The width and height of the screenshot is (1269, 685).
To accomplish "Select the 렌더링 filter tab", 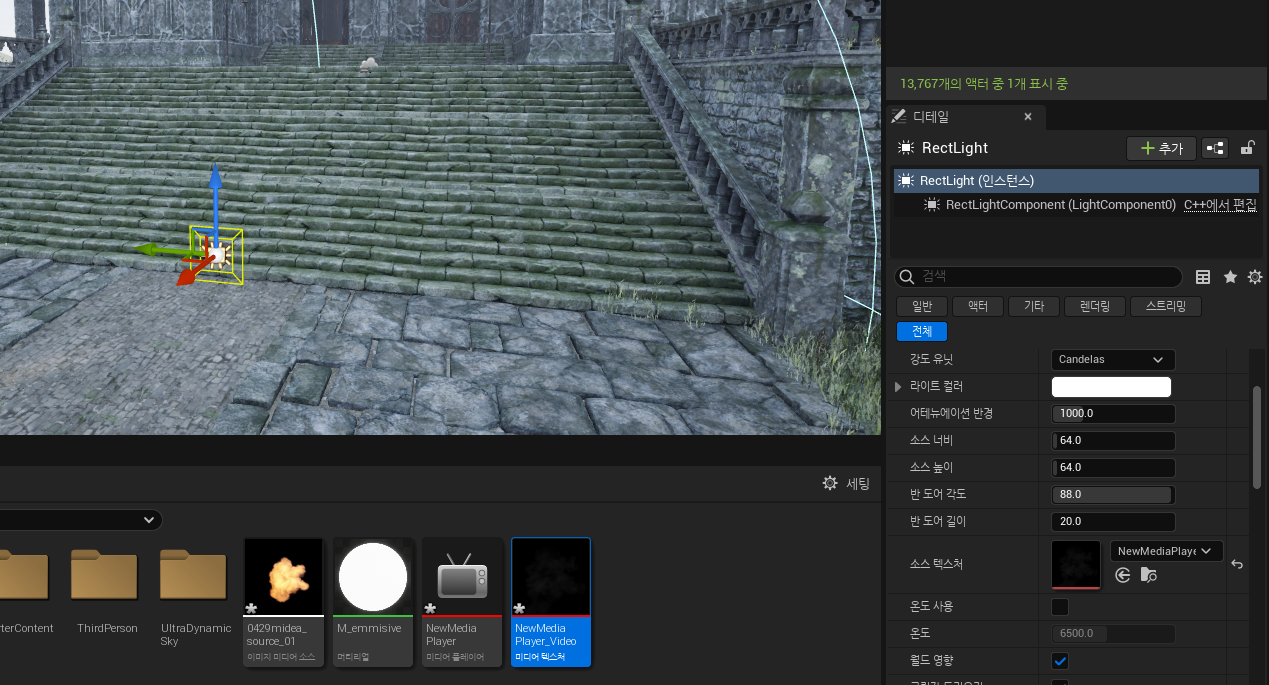I will click(x=1095, y=307).
